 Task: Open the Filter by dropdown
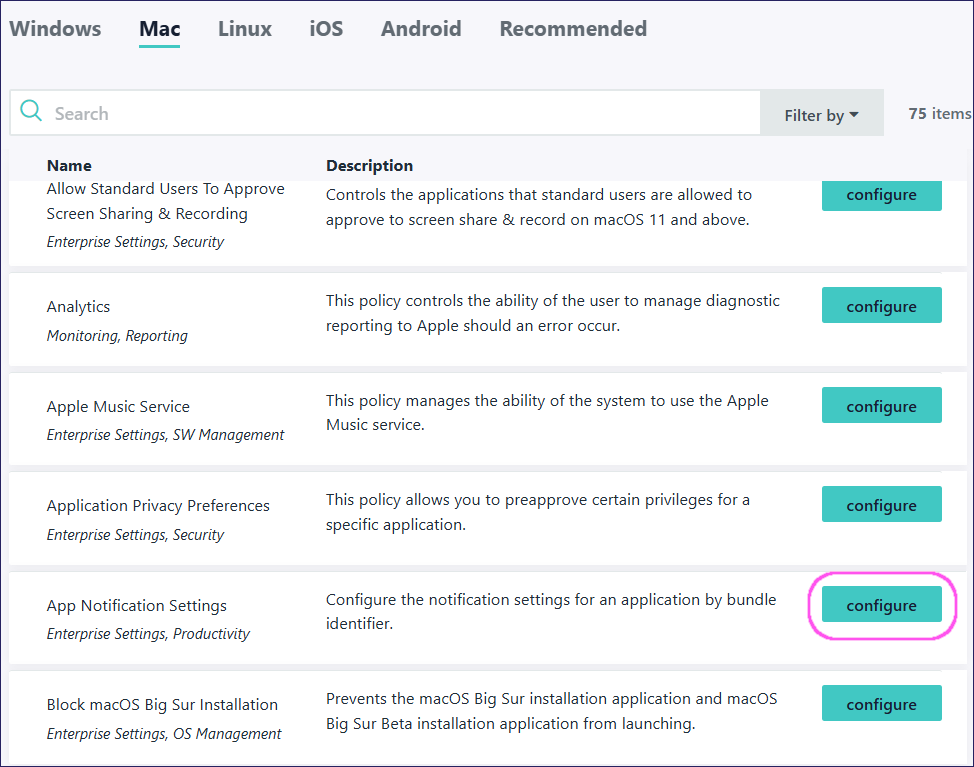click(821, 115)
